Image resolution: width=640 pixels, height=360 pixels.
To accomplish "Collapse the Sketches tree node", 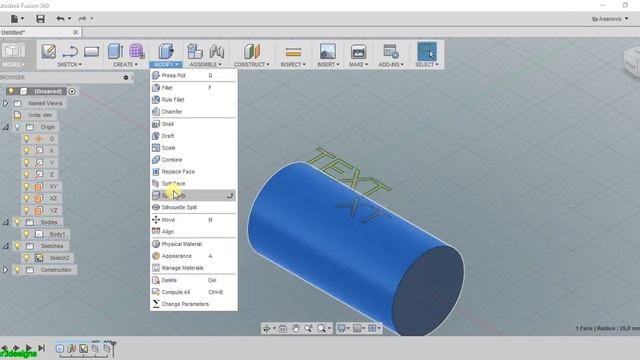I will pyautogui.click(x=5, y=246).
